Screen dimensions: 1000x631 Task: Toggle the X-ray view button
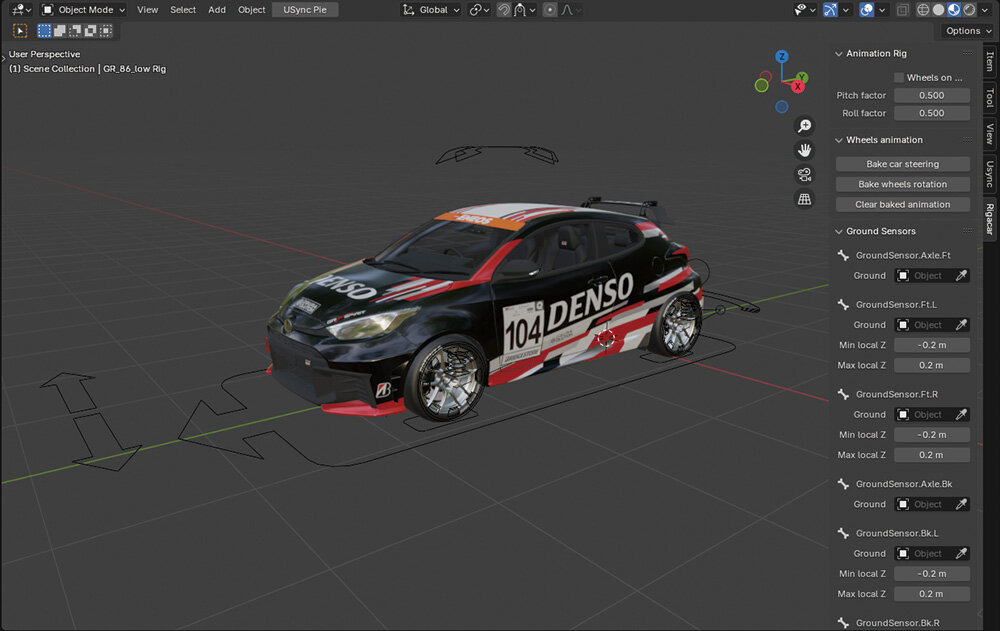tap(903, 10)
